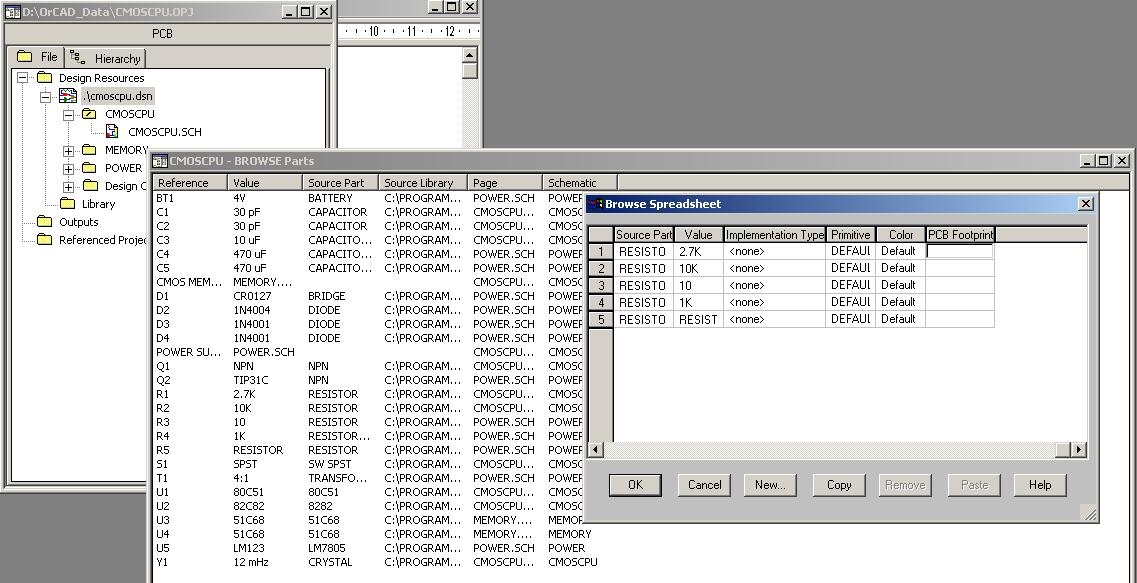Expand the Design Cache folder
The width and height of the screenshot is (1137, 583).
pos(68,186)
